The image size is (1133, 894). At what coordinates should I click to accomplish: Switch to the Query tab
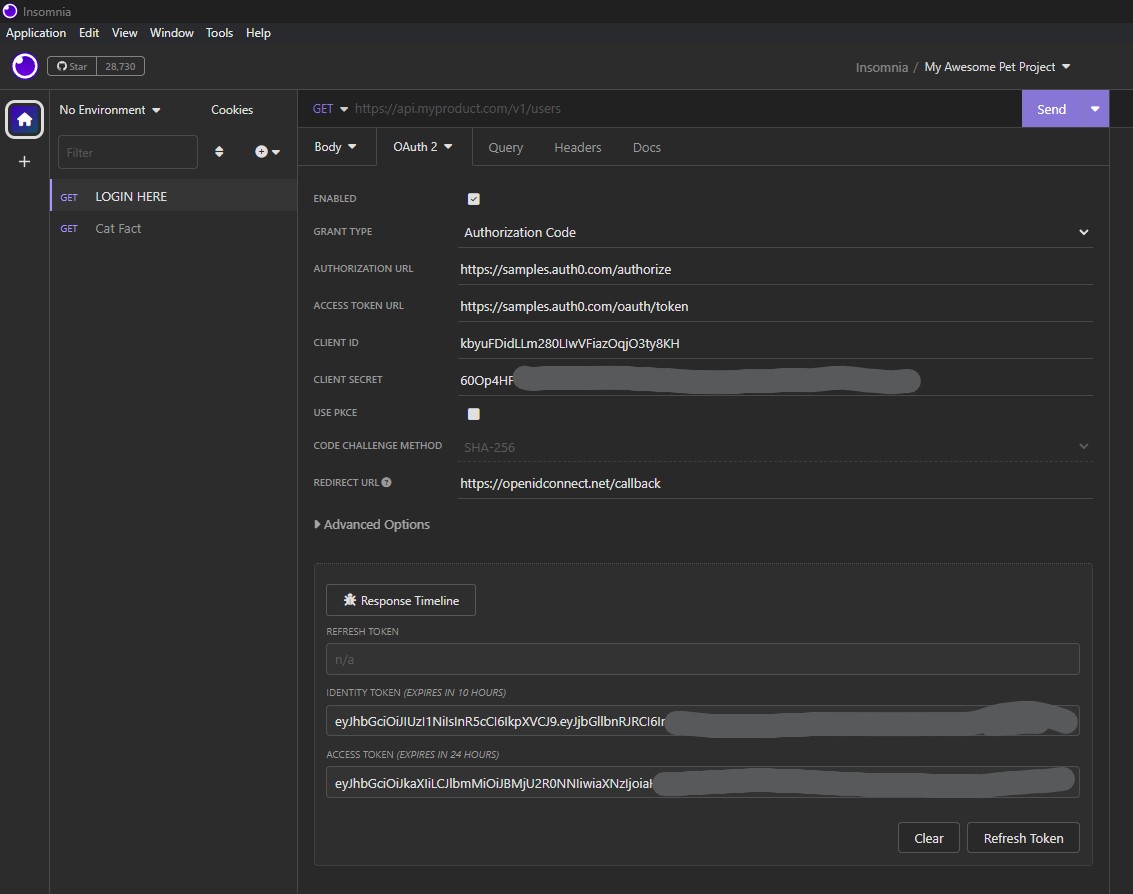[506, 147]
